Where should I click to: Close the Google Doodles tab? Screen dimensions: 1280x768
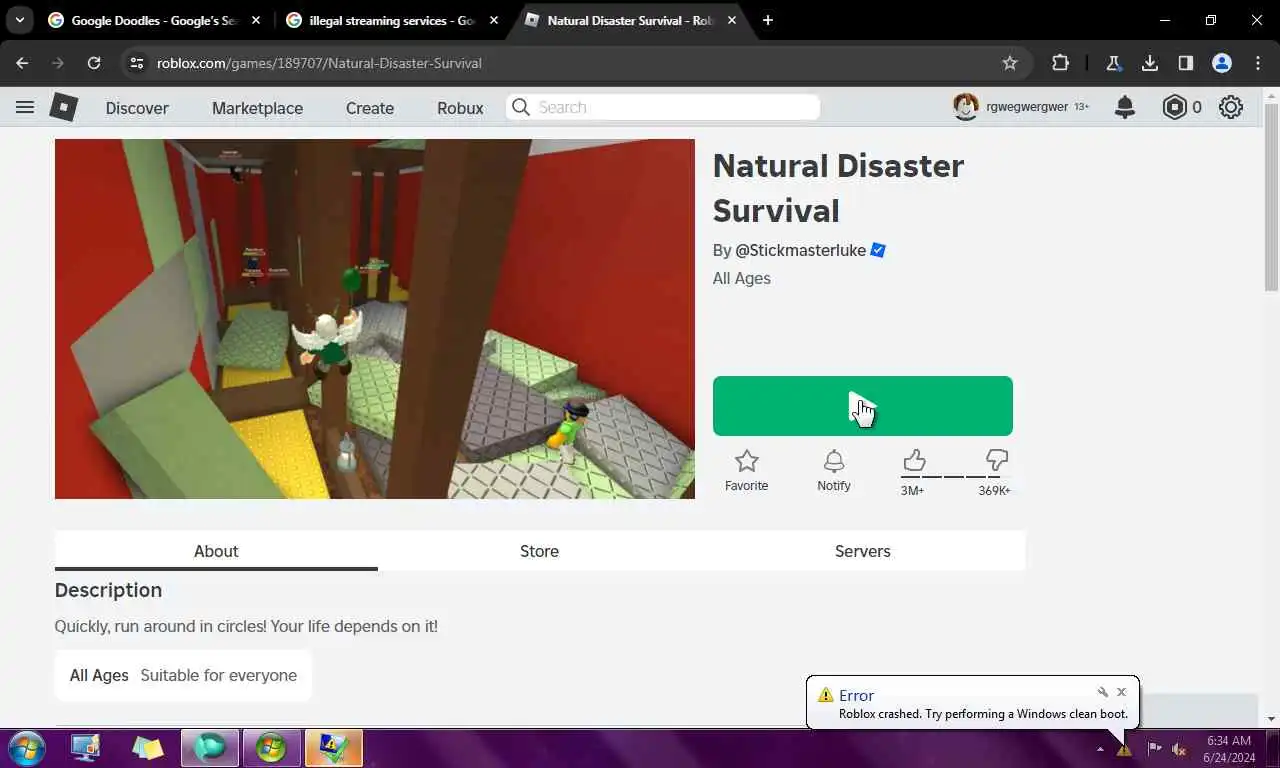coord(255,20)
